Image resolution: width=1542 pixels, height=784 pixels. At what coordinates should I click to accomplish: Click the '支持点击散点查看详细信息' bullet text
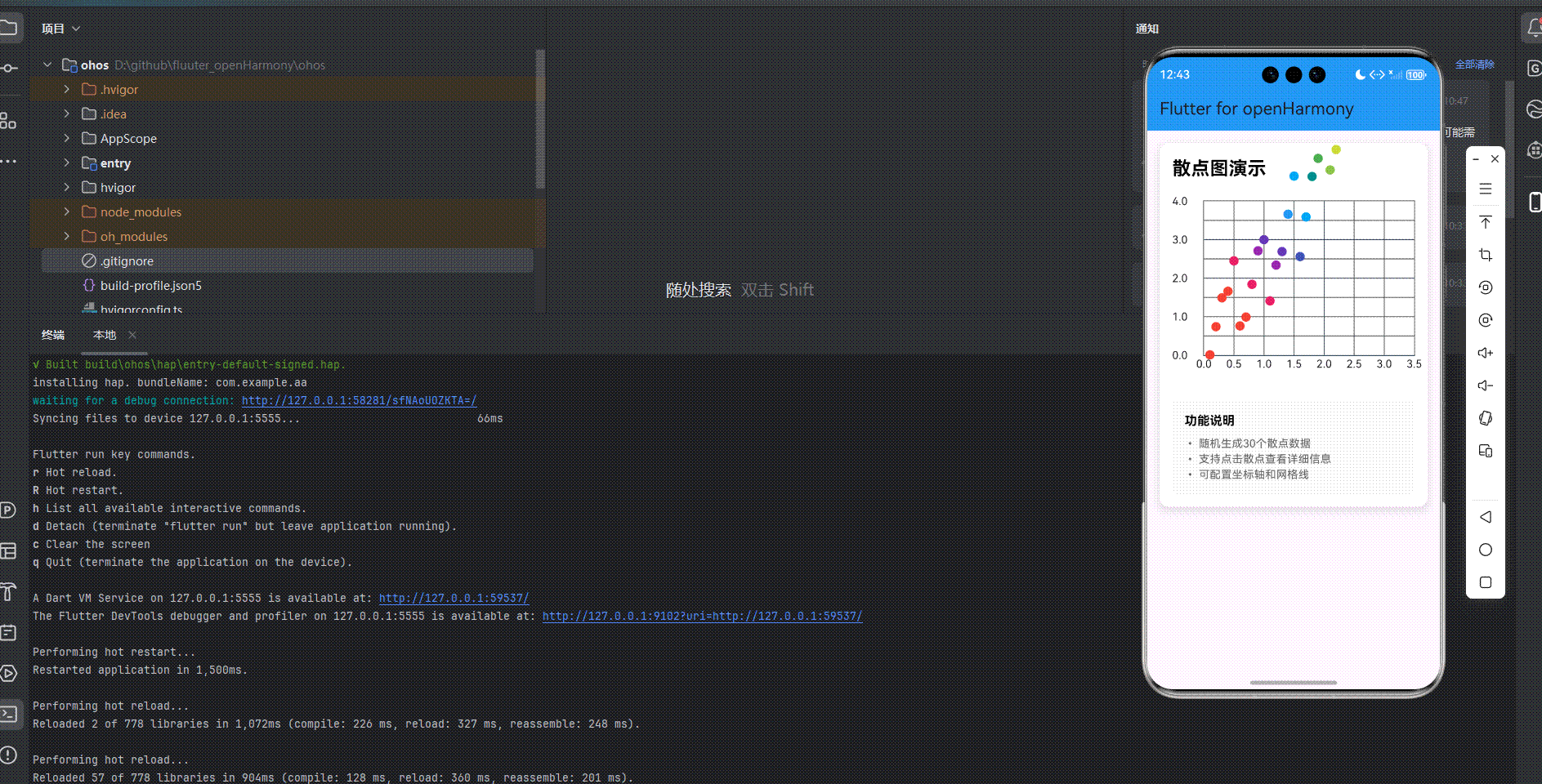1264,459
